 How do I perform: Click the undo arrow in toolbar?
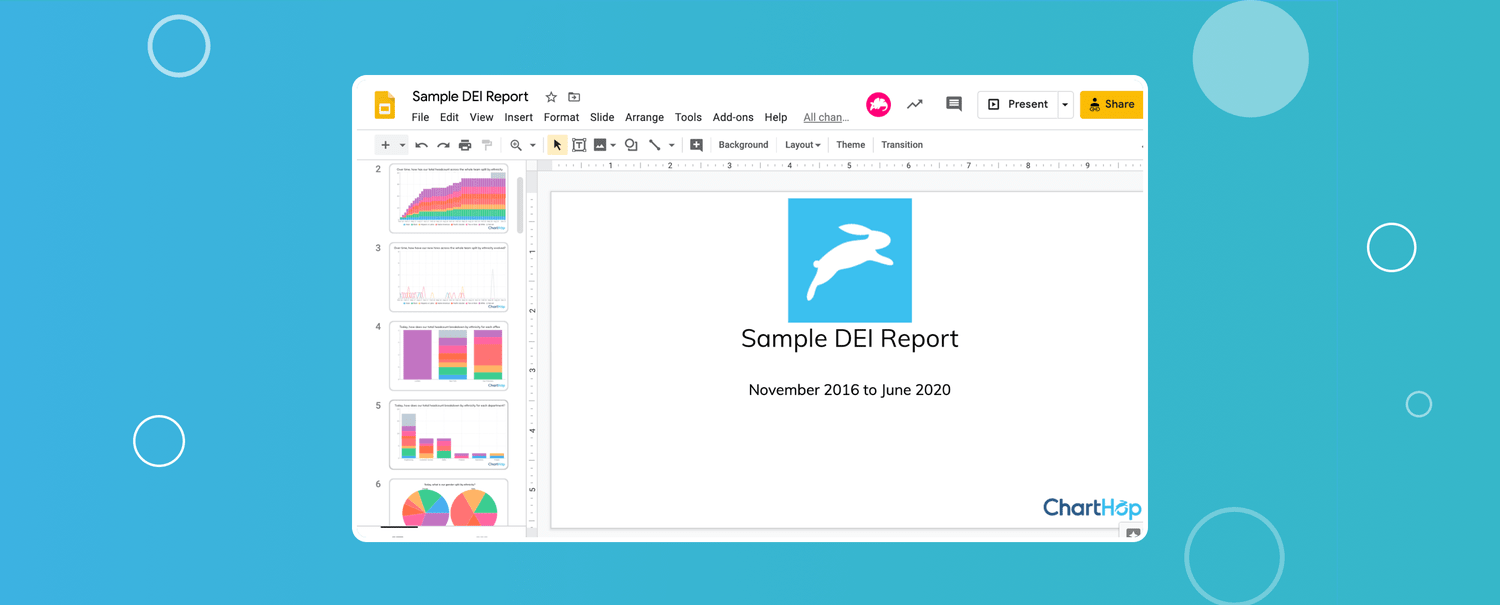[421, 145]
